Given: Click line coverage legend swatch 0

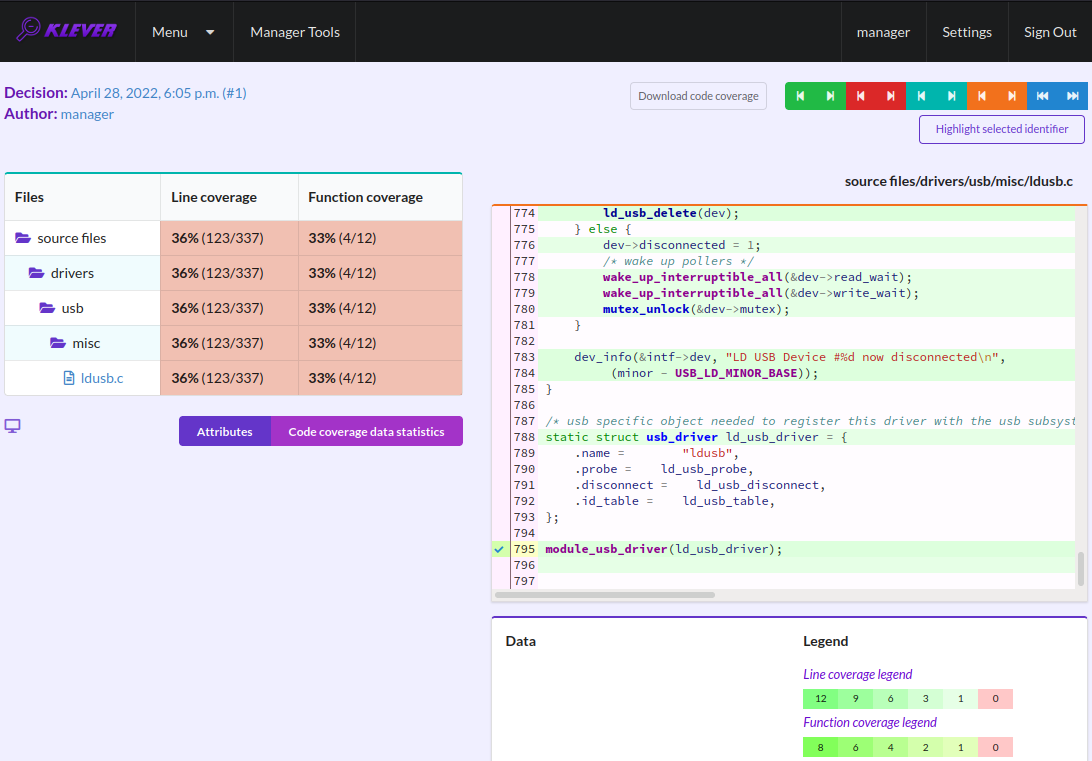Looking at the screenshot, I should coord(995,699).
